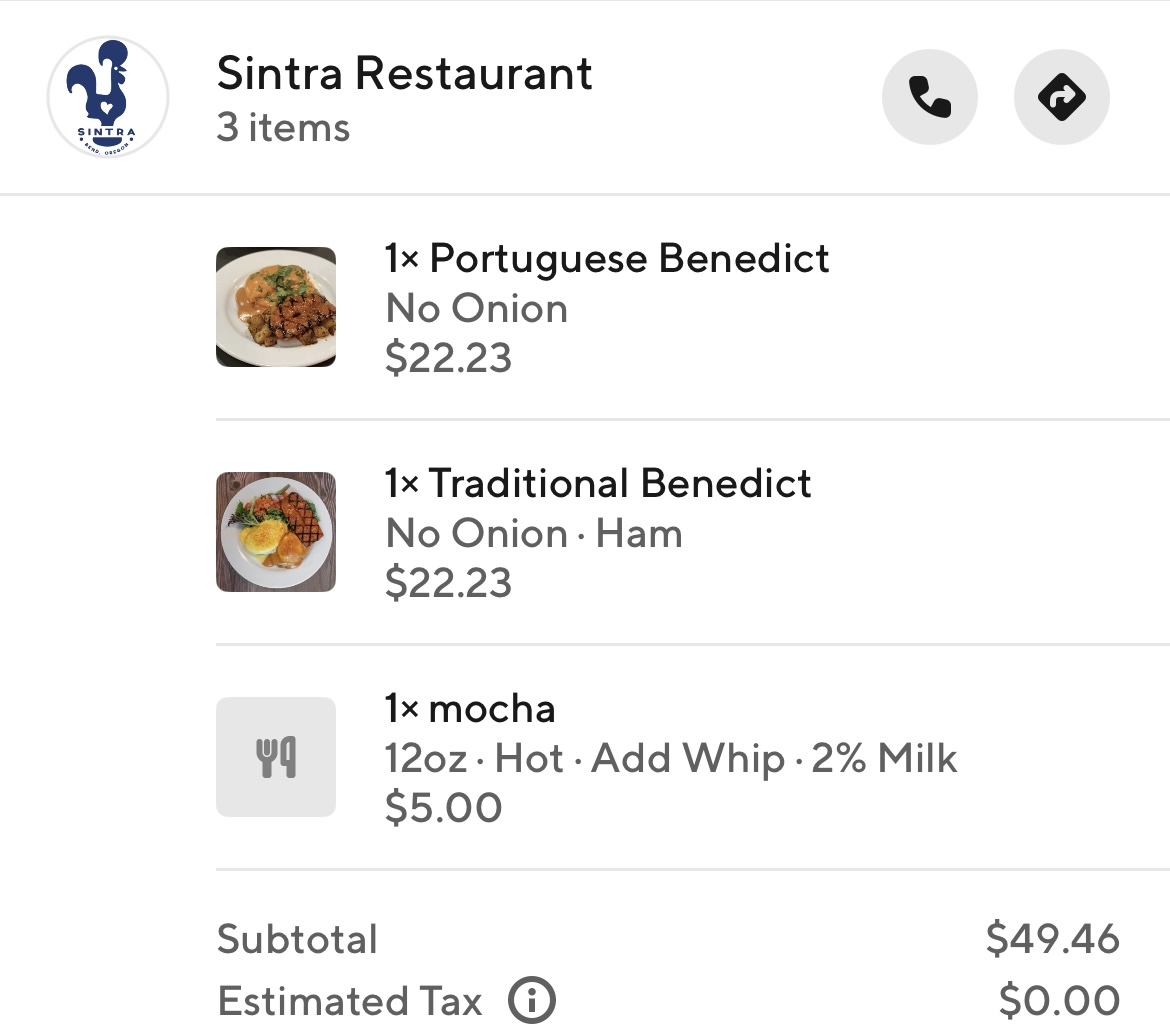Open directions with the arrow icon
The width and height of the screenshot is (1170, 1025).
coord(1061,98)
